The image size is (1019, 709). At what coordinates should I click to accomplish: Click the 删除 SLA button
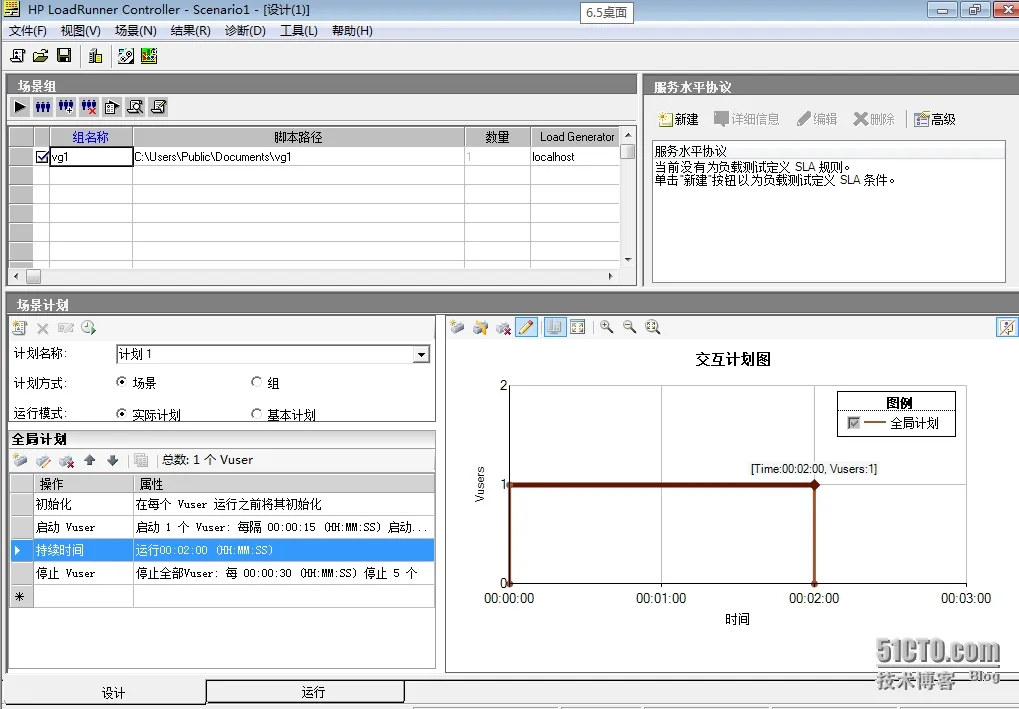(874, 119)
